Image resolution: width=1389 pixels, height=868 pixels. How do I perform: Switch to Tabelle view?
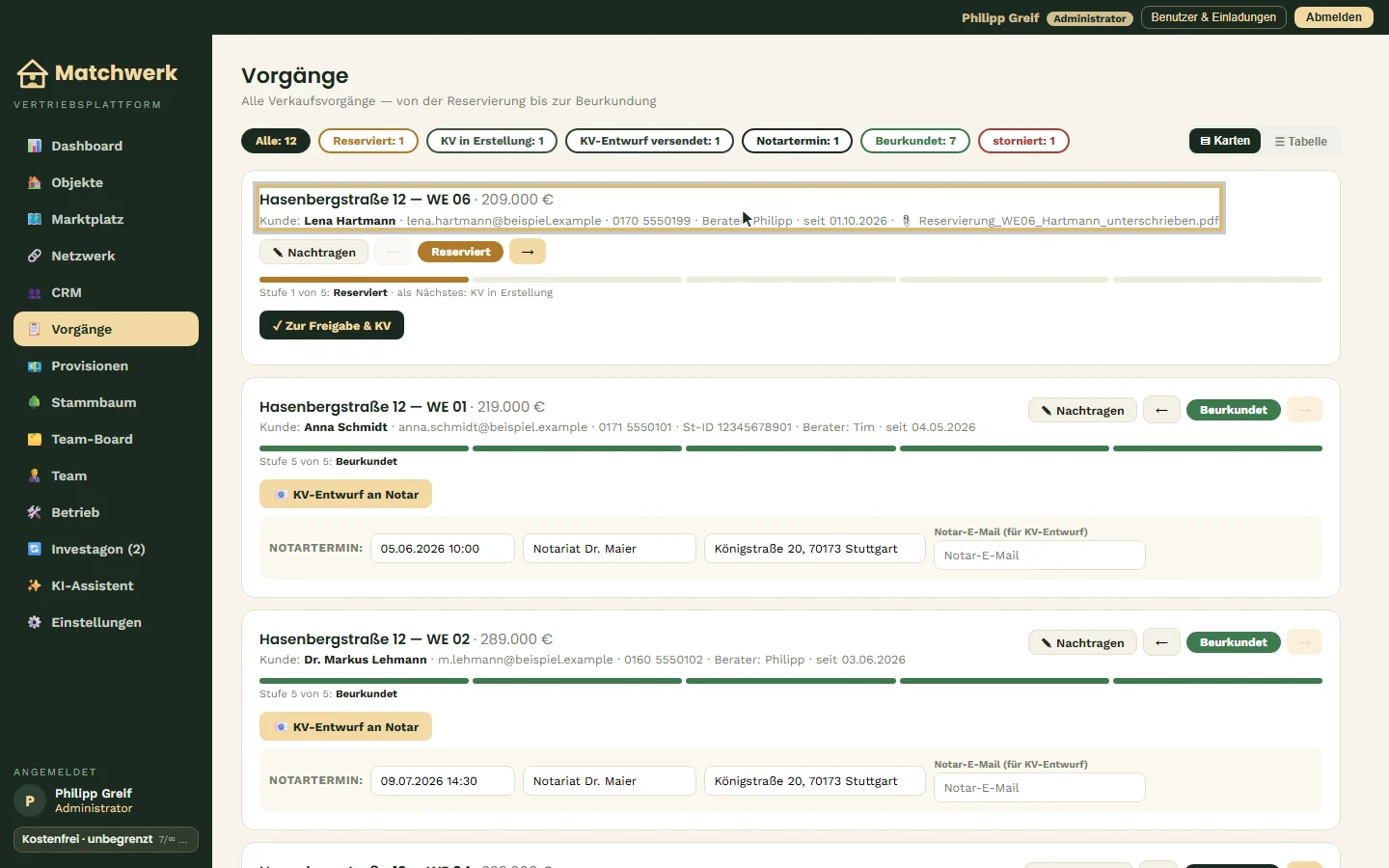click(x=1300, y=141)
